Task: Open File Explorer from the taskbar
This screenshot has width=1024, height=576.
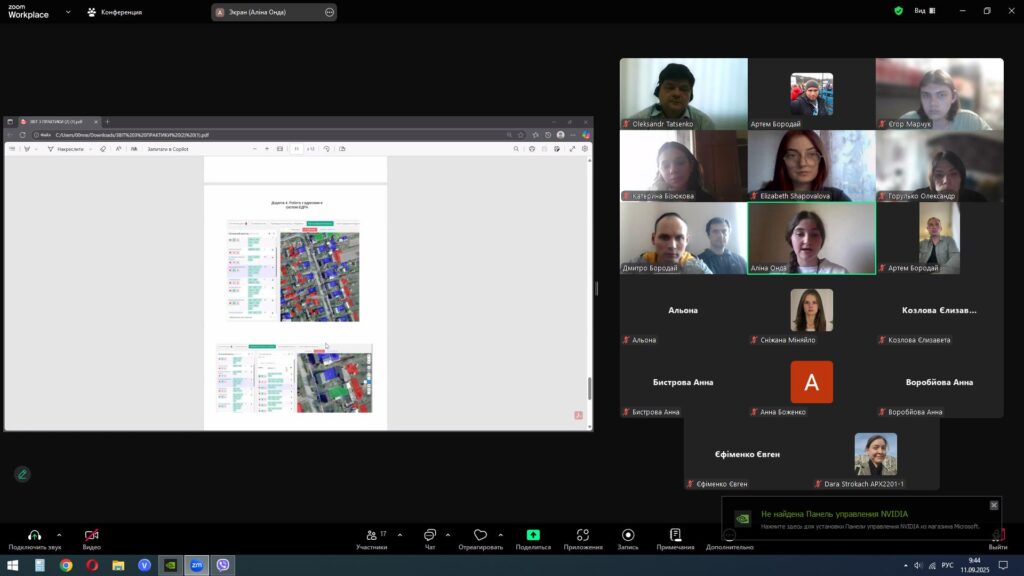Action: pyautogui.click(x=118, y=565)
